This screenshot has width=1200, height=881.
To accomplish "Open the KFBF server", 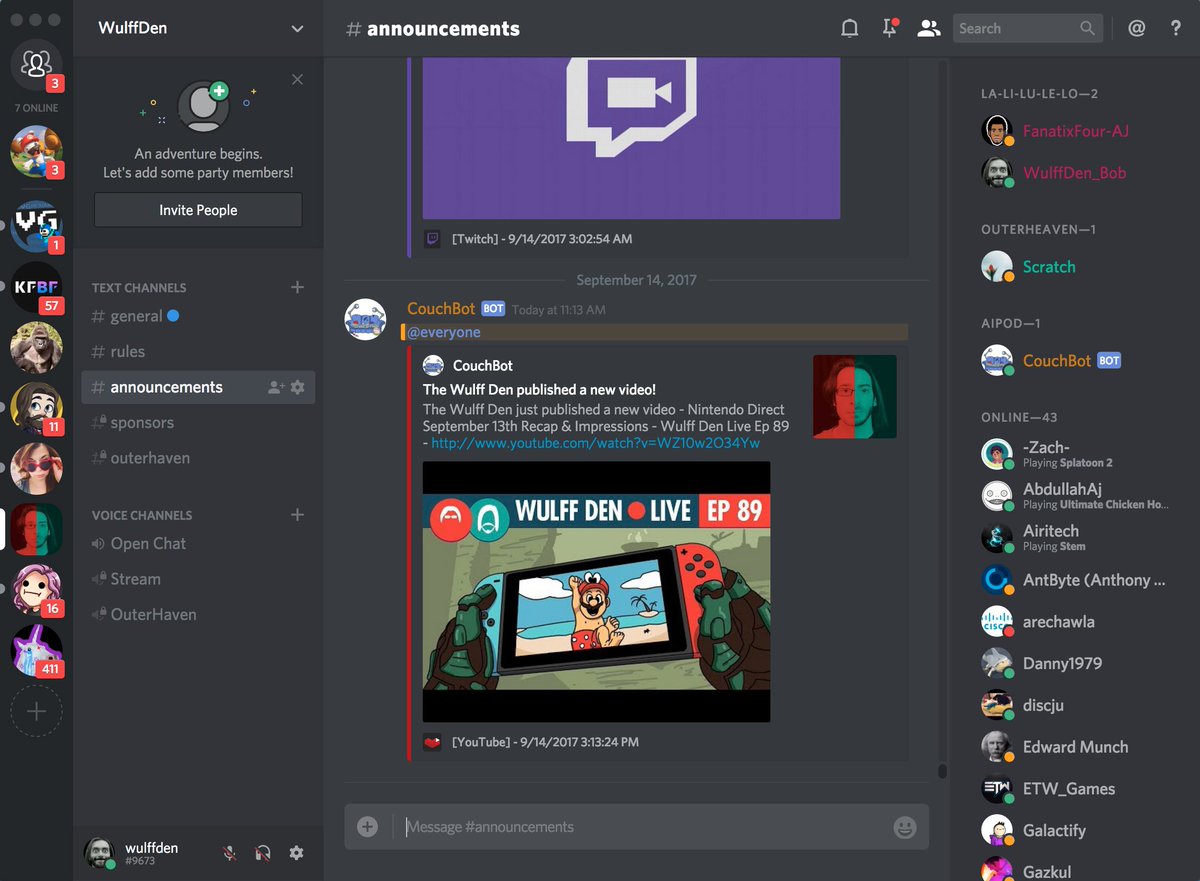I will [x=36, y=288].
